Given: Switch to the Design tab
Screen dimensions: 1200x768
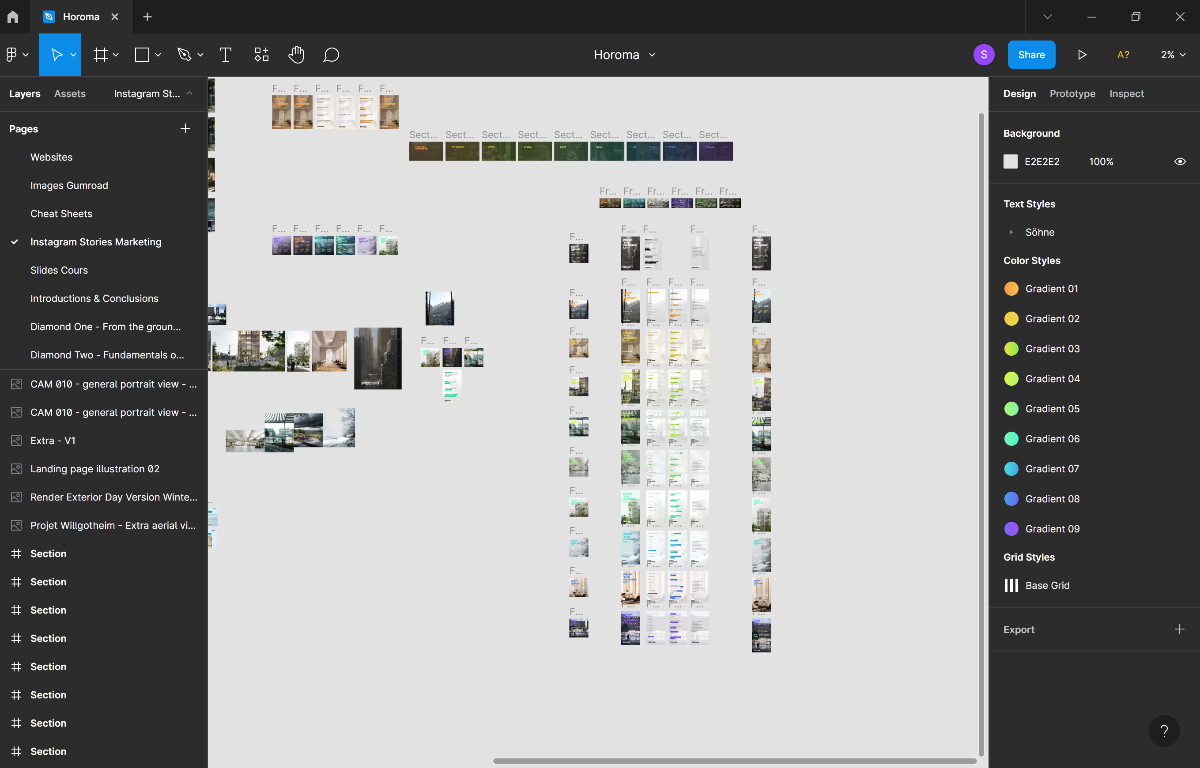Looking at the screenshot, I should coord(1019,93).
